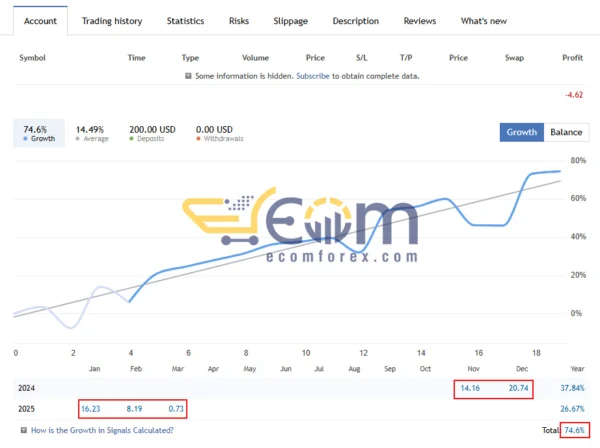Image resolution: width=600 pixels, height=448 pixels.
Task: Click the Time column header
Action: pyautogui.click(x=136, y=58)
